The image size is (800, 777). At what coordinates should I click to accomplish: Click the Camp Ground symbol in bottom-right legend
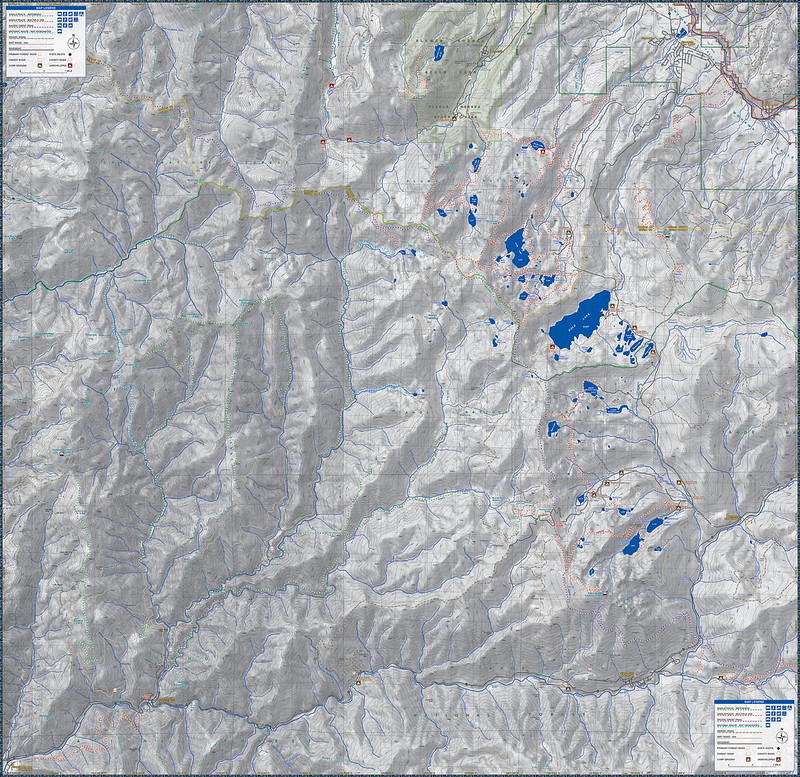[748, 759]
